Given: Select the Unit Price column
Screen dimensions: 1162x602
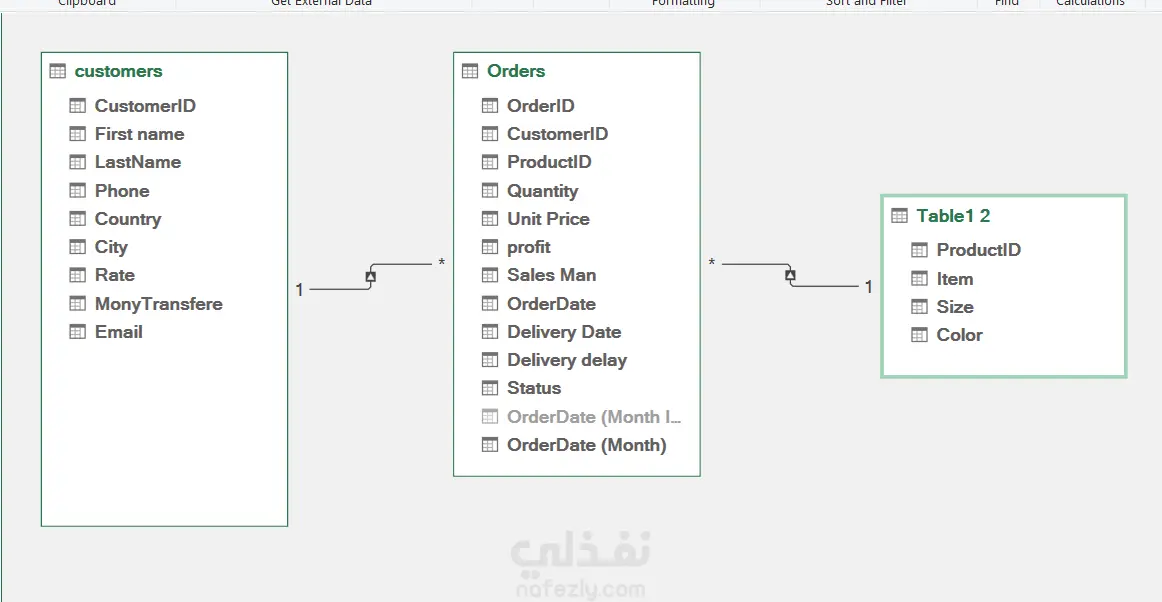Looking at the screenshot, I should coord(548,219).
